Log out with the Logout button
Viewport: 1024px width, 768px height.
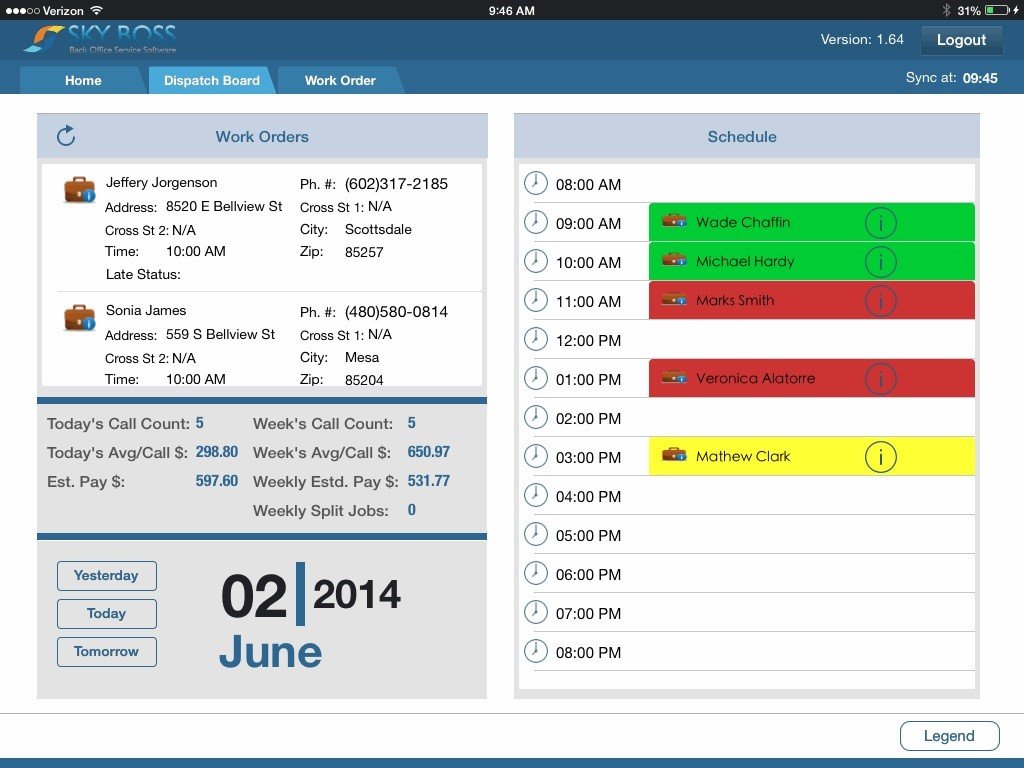tap(961, 40)
